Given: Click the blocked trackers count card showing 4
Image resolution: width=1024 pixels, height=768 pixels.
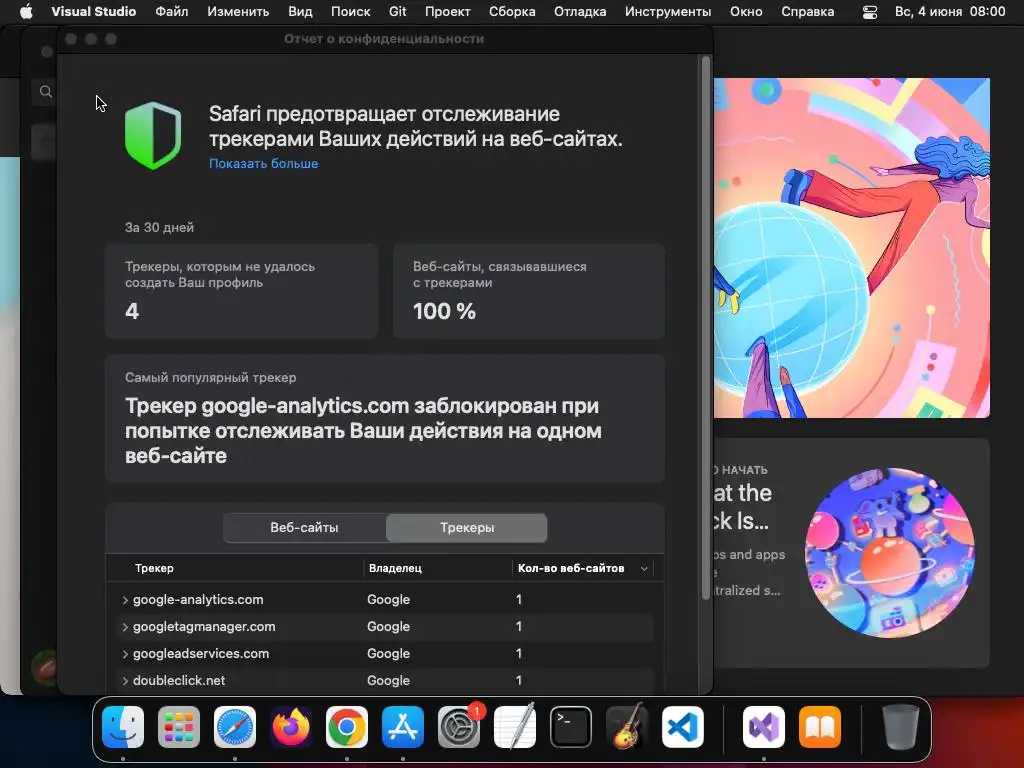Looking at the screenshot, I should [242, 291].
